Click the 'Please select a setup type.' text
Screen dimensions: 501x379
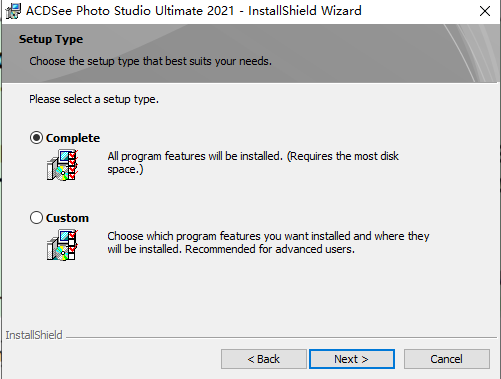point(94,99)
